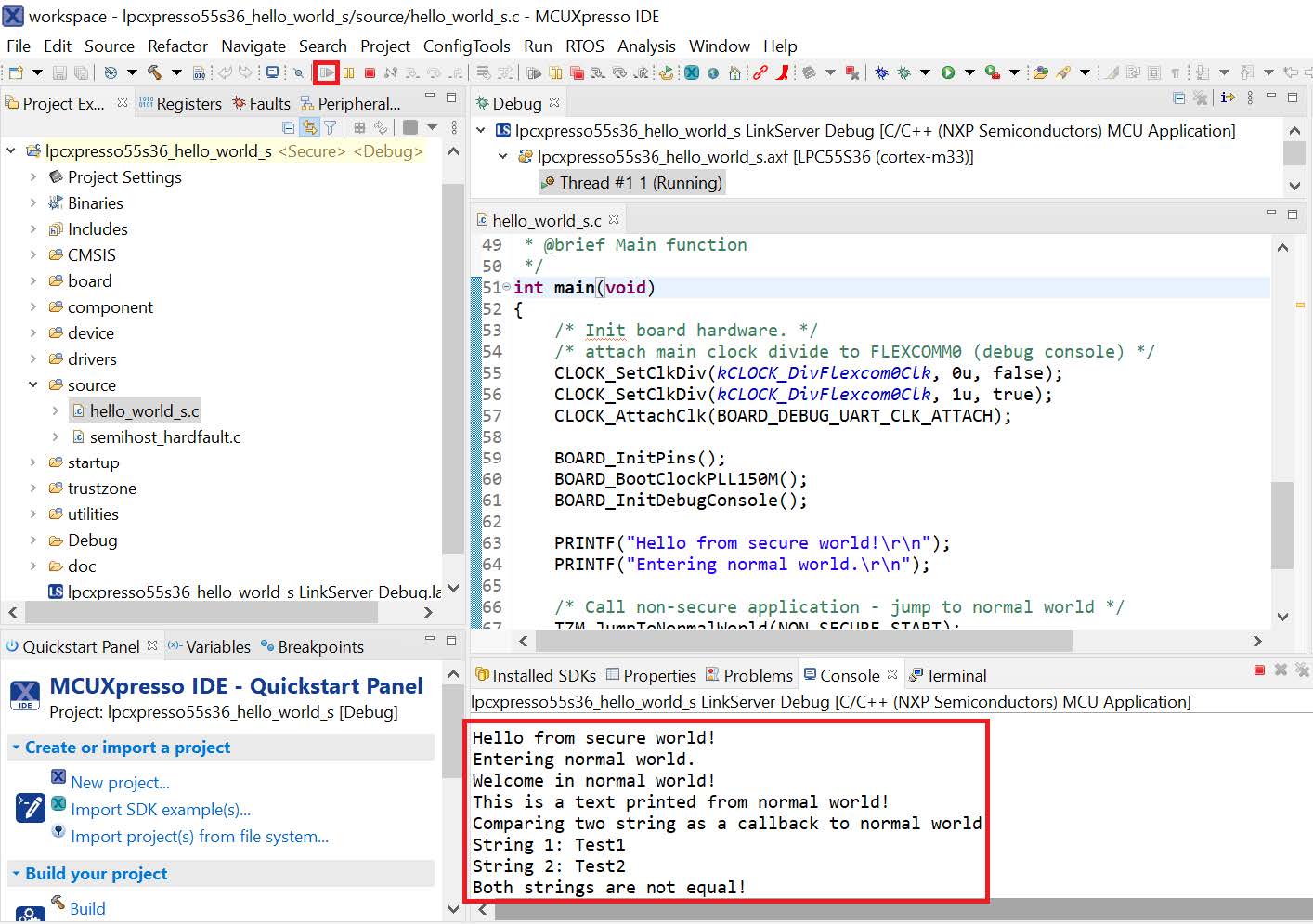1313x924 pixels.
Task: Expand the drivers folder in project tree
Action: tap(33, 358)
